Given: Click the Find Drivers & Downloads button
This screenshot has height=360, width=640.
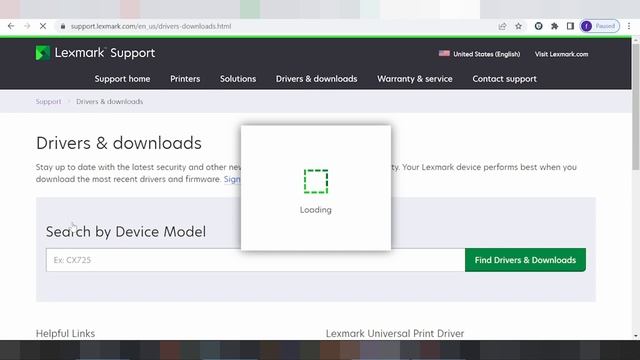Looking at the screenshot, I should [525, 260].
